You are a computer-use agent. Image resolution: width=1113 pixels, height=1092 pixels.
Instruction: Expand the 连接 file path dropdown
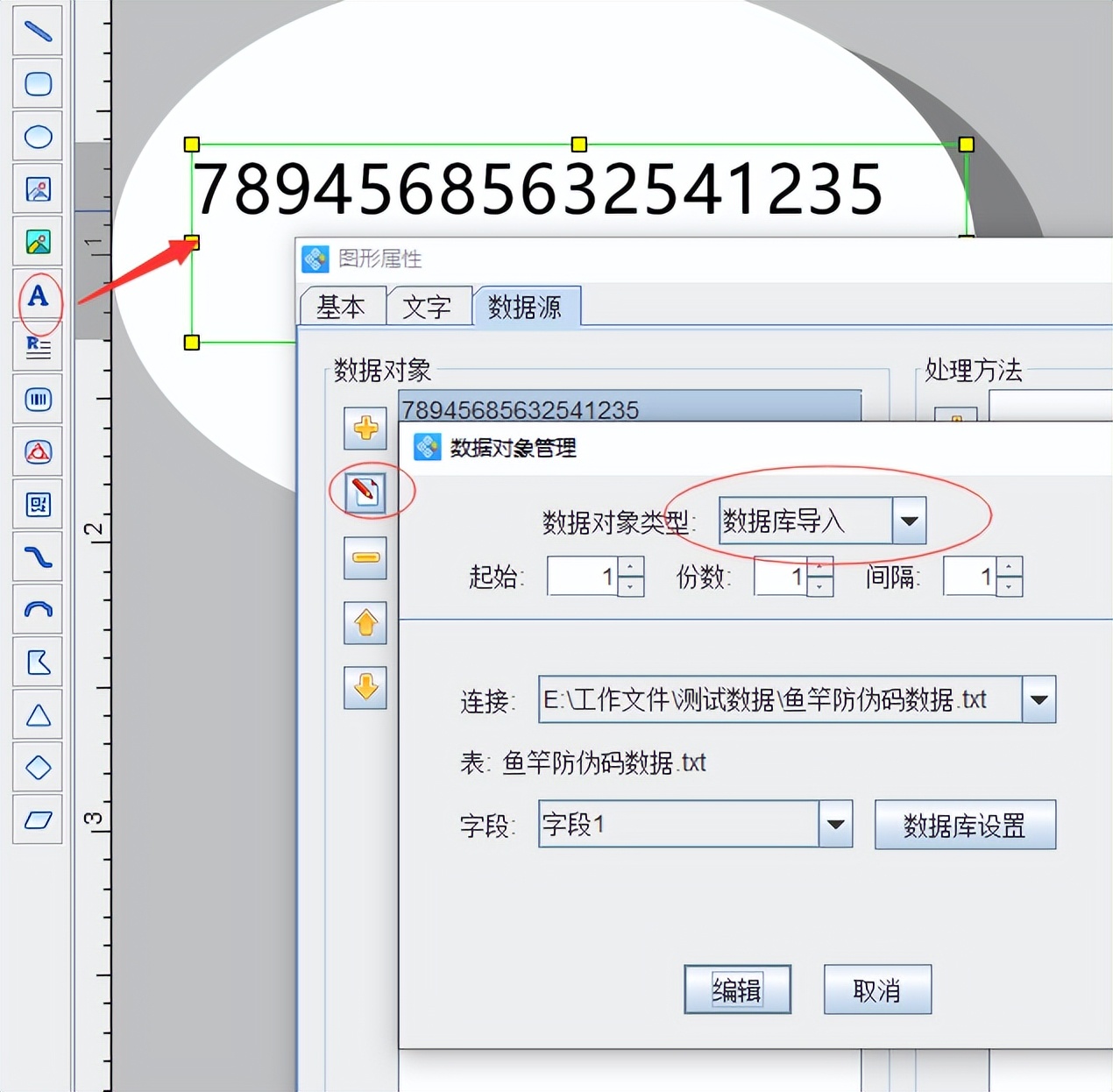pyautogui.click(x=1039, y=699)
